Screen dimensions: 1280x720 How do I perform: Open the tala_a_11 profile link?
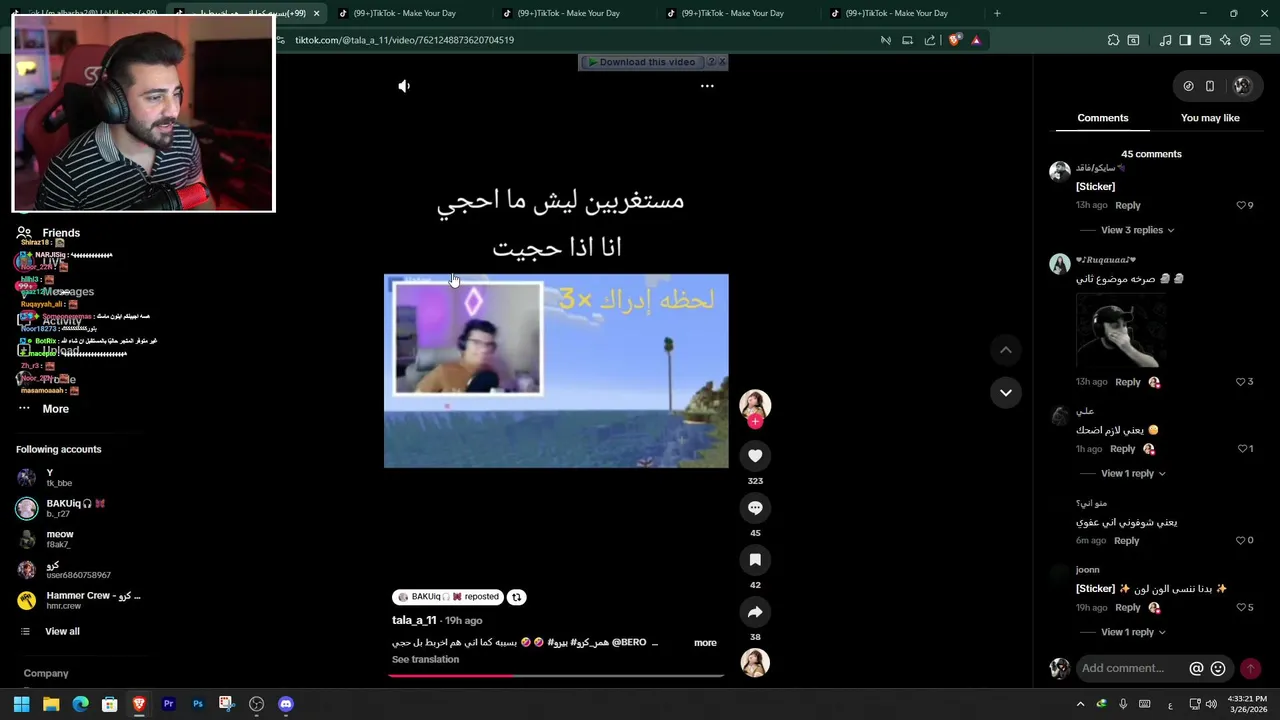(414, 621)
